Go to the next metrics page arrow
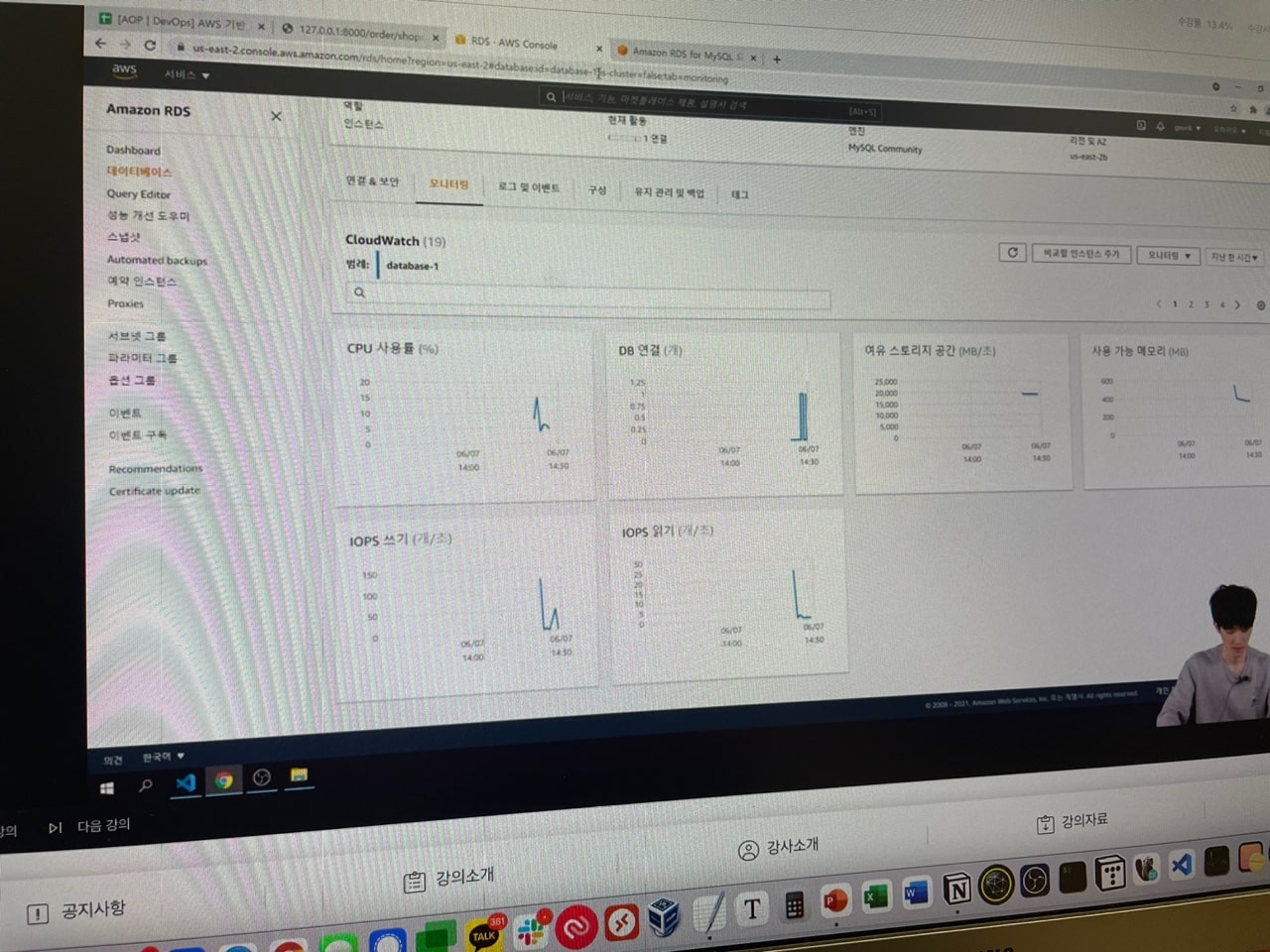 tap(1237, 304)
